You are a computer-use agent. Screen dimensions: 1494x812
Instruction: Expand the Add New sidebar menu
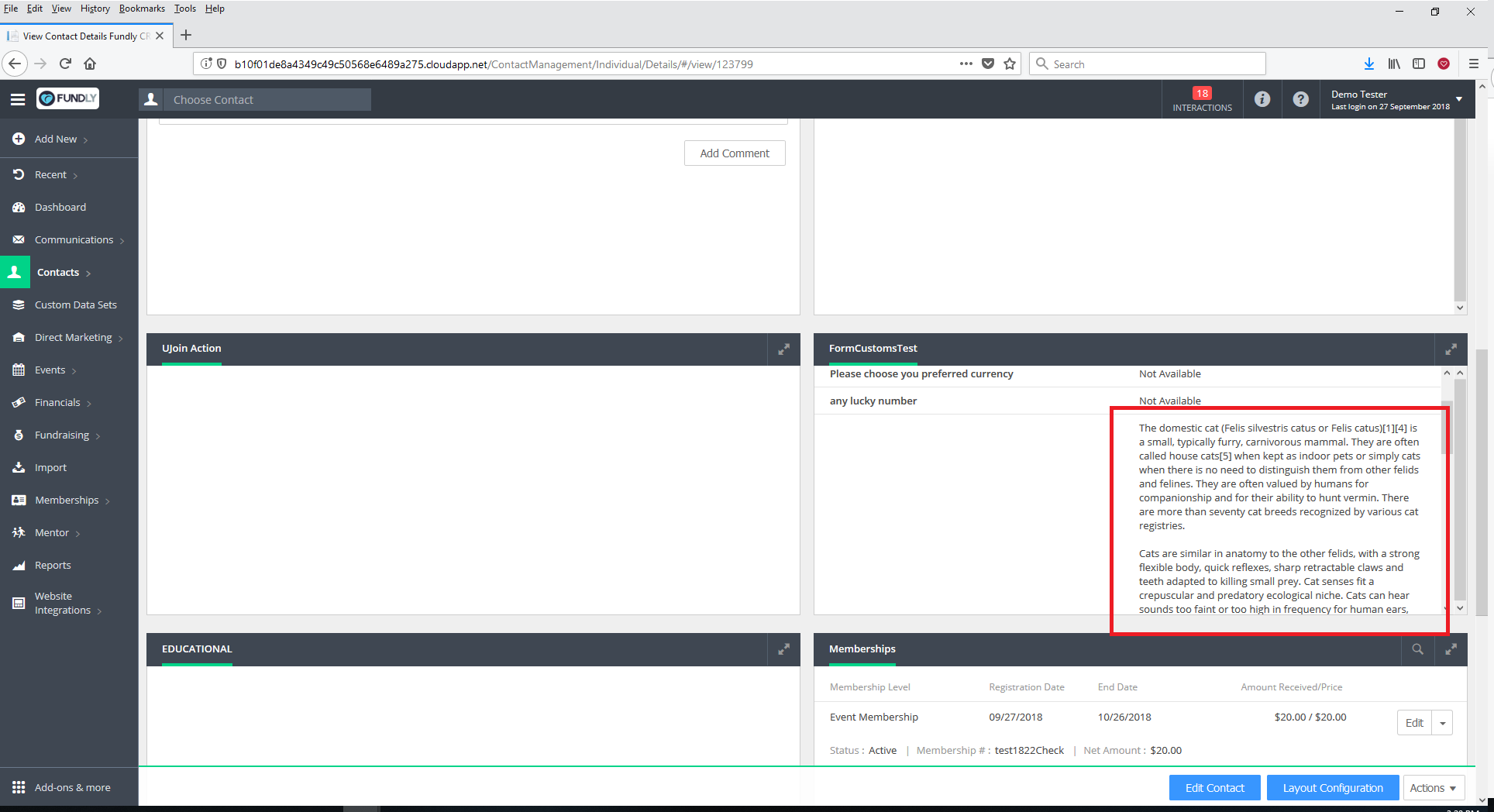click(56, 139)
